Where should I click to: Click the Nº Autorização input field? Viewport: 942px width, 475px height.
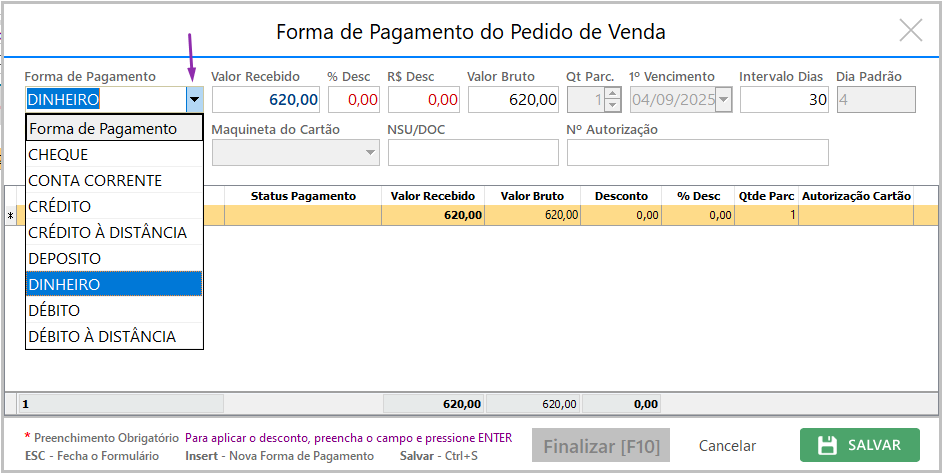pyautogui.click(x=697, y=153)
